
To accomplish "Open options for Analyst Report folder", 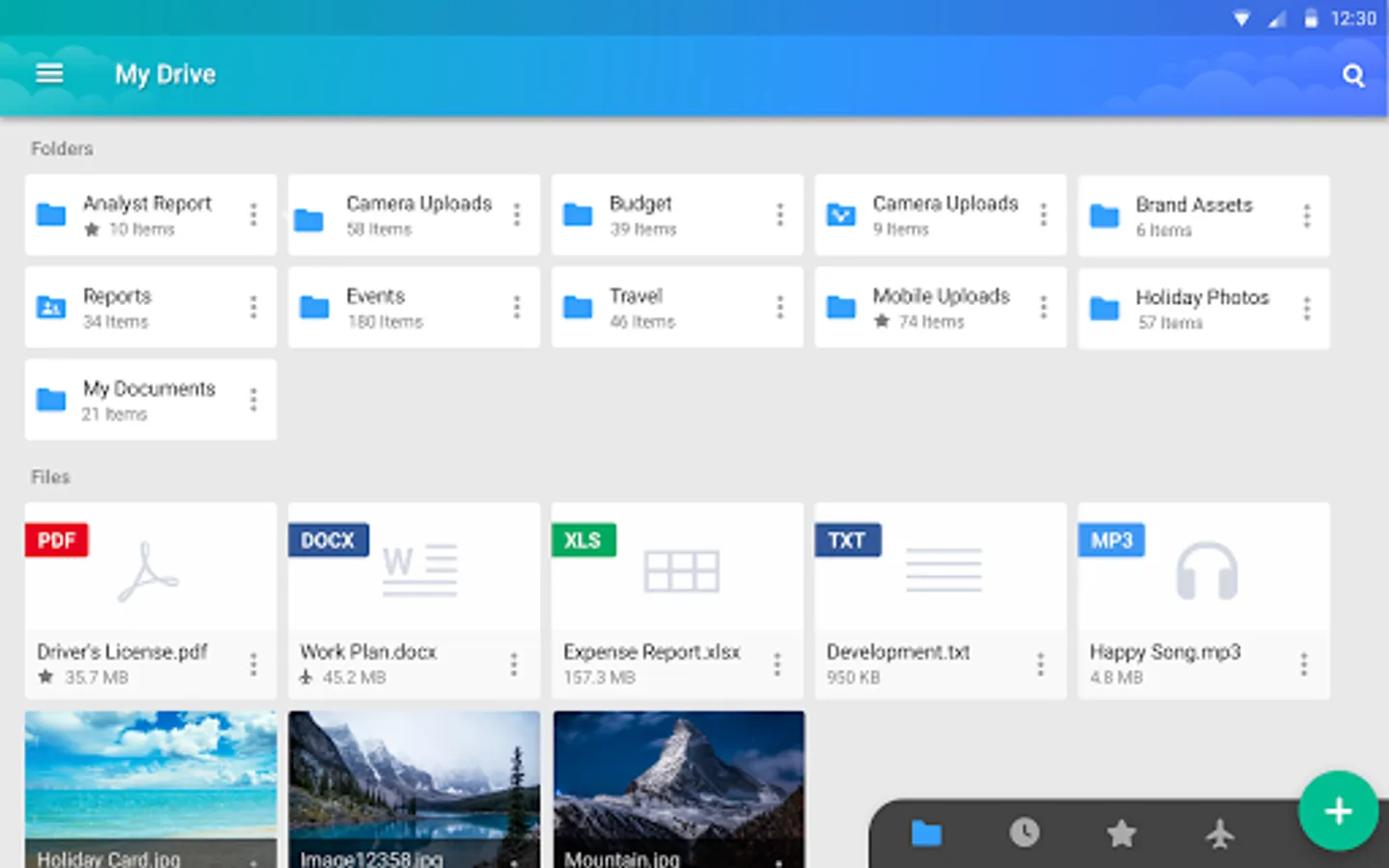I will click(x=253, y=215).
